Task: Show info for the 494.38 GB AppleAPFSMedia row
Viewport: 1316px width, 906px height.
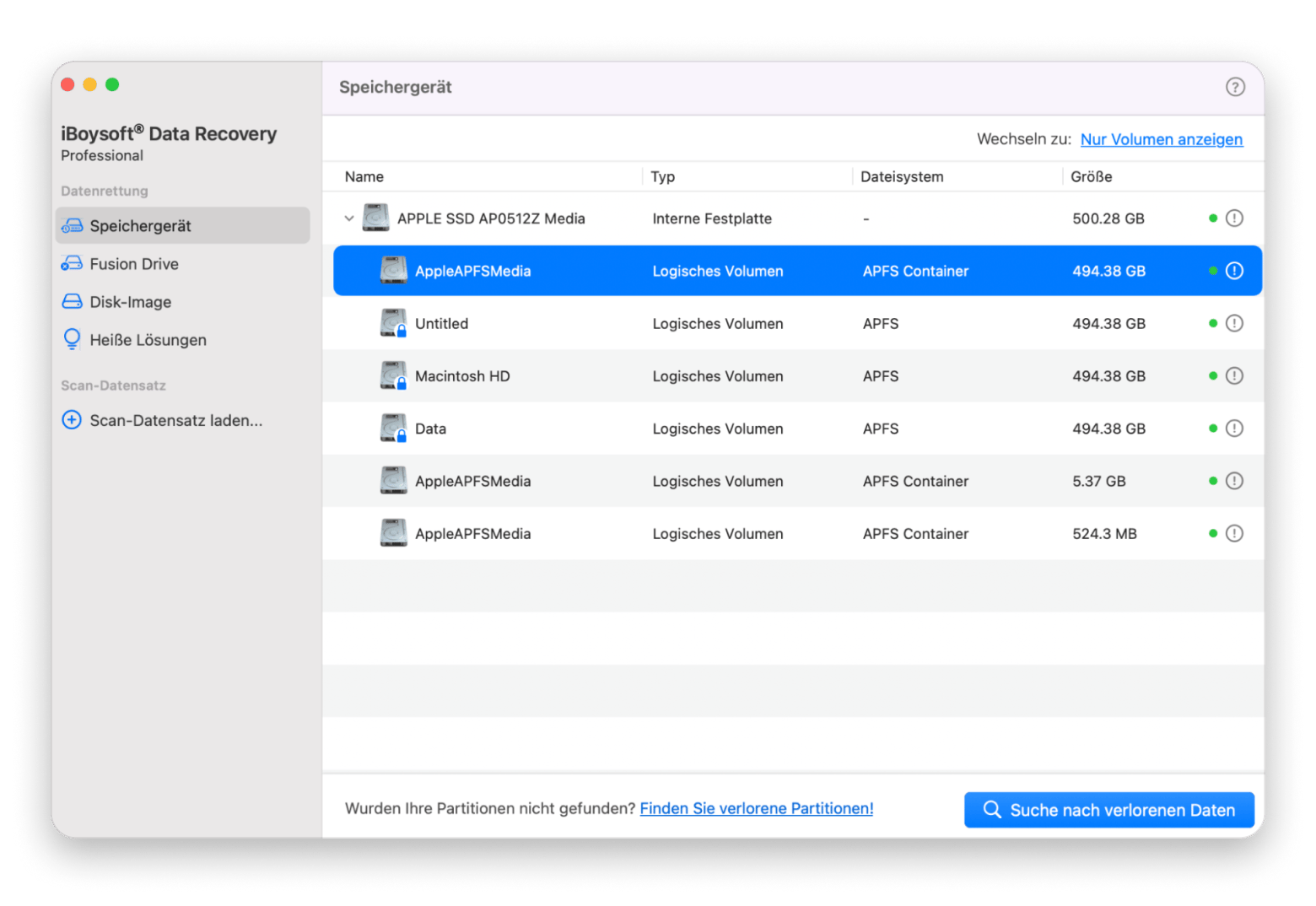Action: click(x=1234, y=271)
